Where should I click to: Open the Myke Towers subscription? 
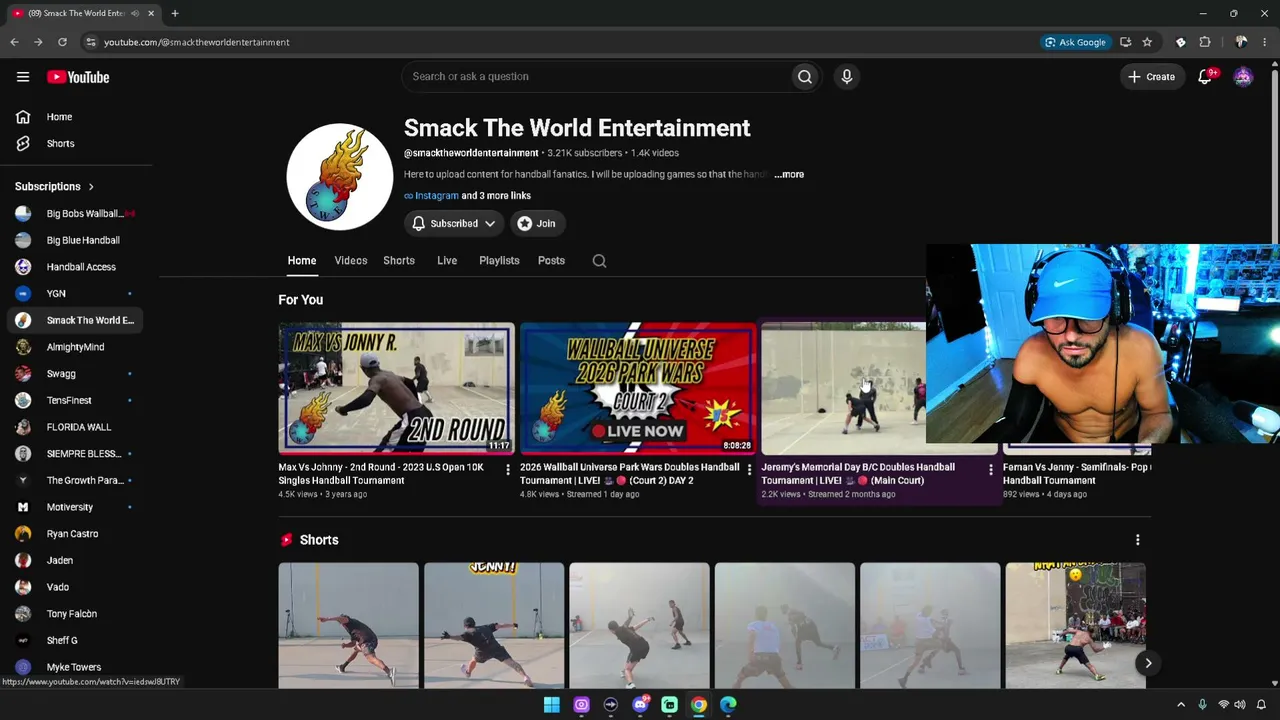pos(76,667)
